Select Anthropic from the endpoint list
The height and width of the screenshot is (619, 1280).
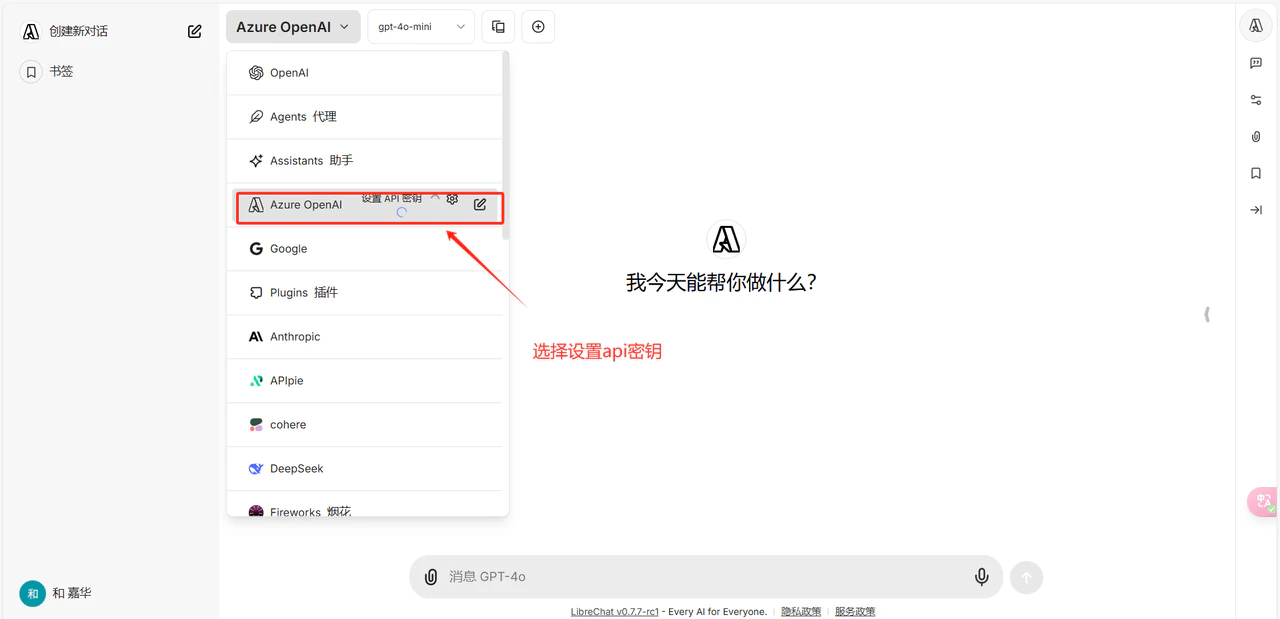366,337
